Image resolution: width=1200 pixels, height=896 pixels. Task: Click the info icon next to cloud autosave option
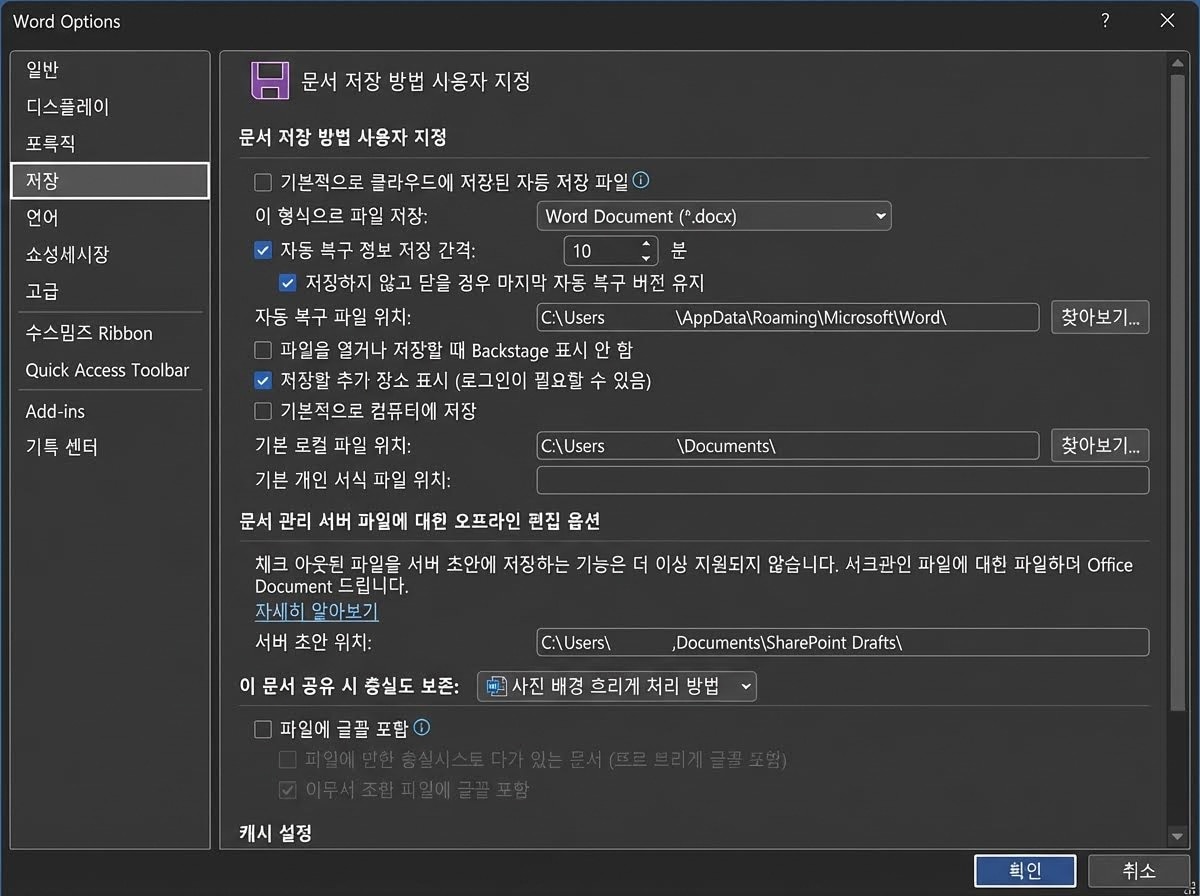[641, 180]
